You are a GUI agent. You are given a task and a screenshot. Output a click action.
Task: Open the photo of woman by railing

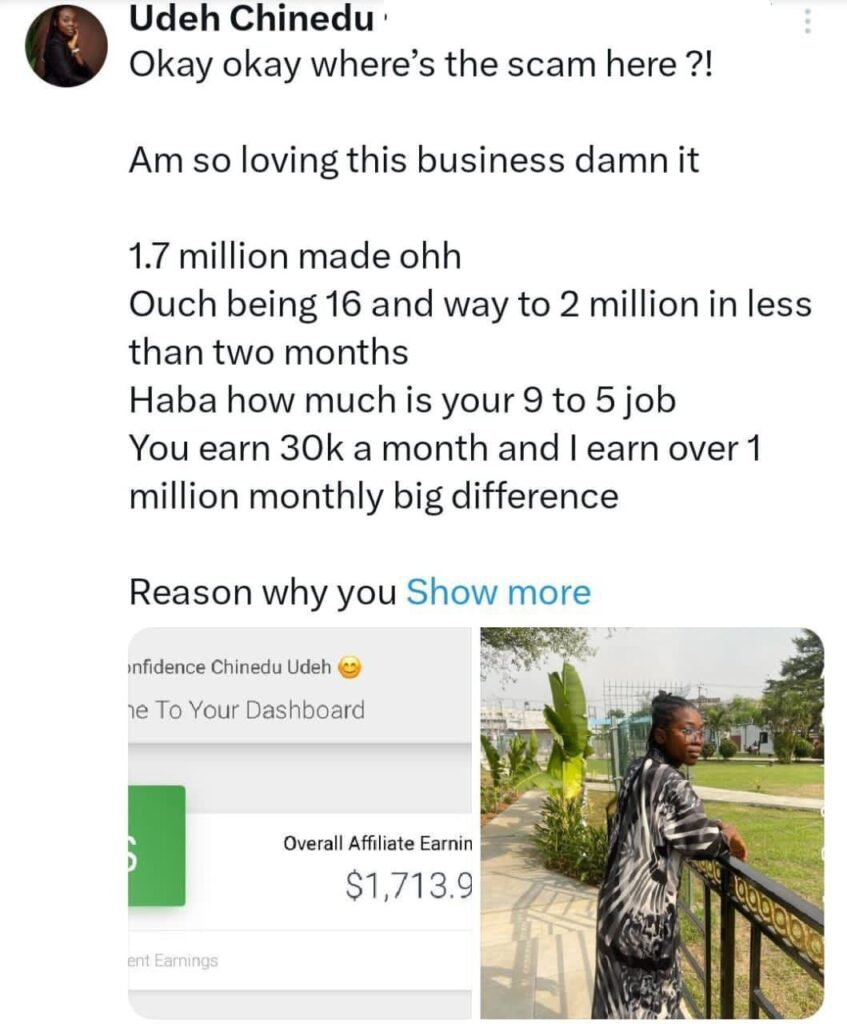(x=652, y=822)
